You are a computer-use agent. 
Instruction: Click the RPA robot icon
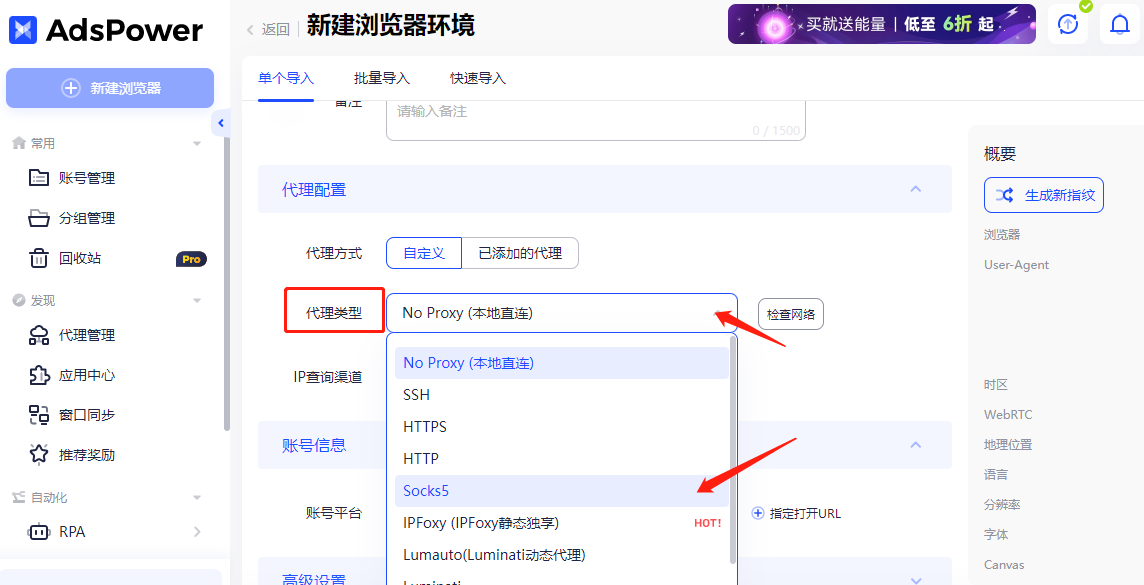tap(39, 532)
